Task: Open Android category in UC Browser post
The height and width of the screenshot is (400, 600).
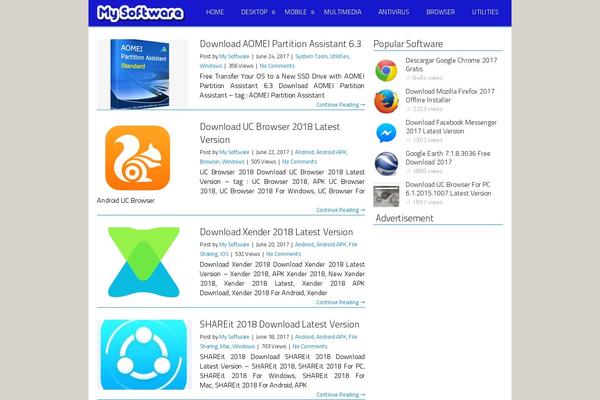Action: pyautogui.click(x=304, y=152)
